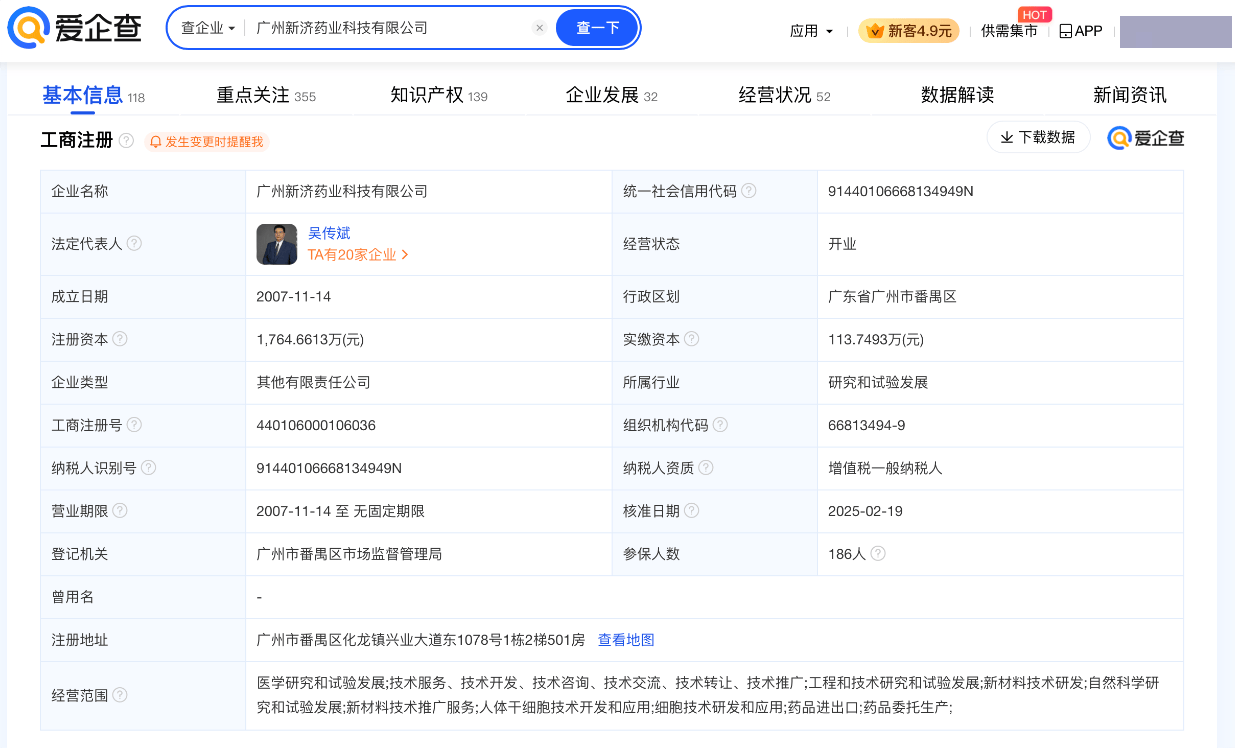Screen dimensions: 1235x748
Task: Click the 下载数据 button
Action: pos(1038,138)
